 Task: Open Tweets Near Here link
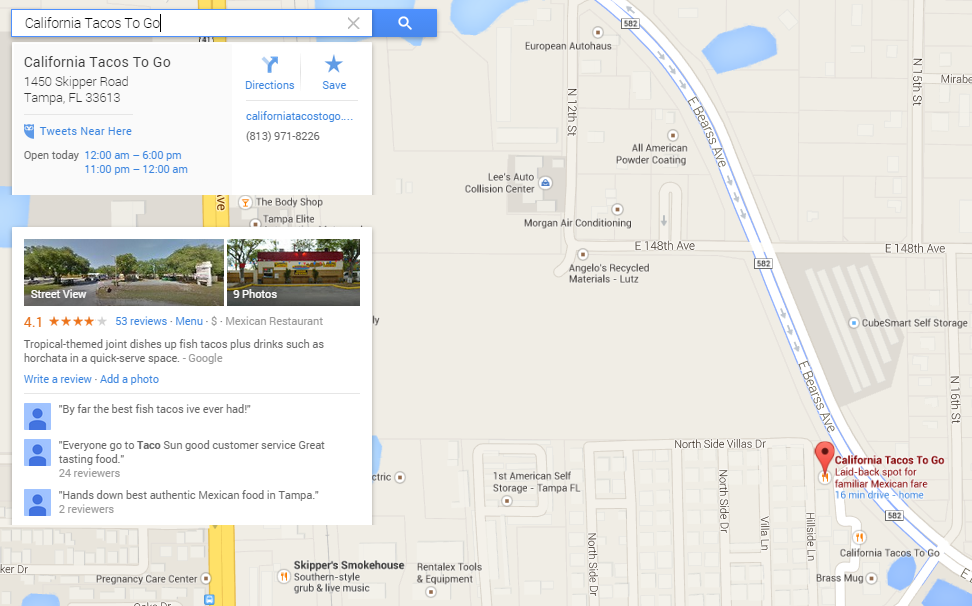[x=86, y=131]
